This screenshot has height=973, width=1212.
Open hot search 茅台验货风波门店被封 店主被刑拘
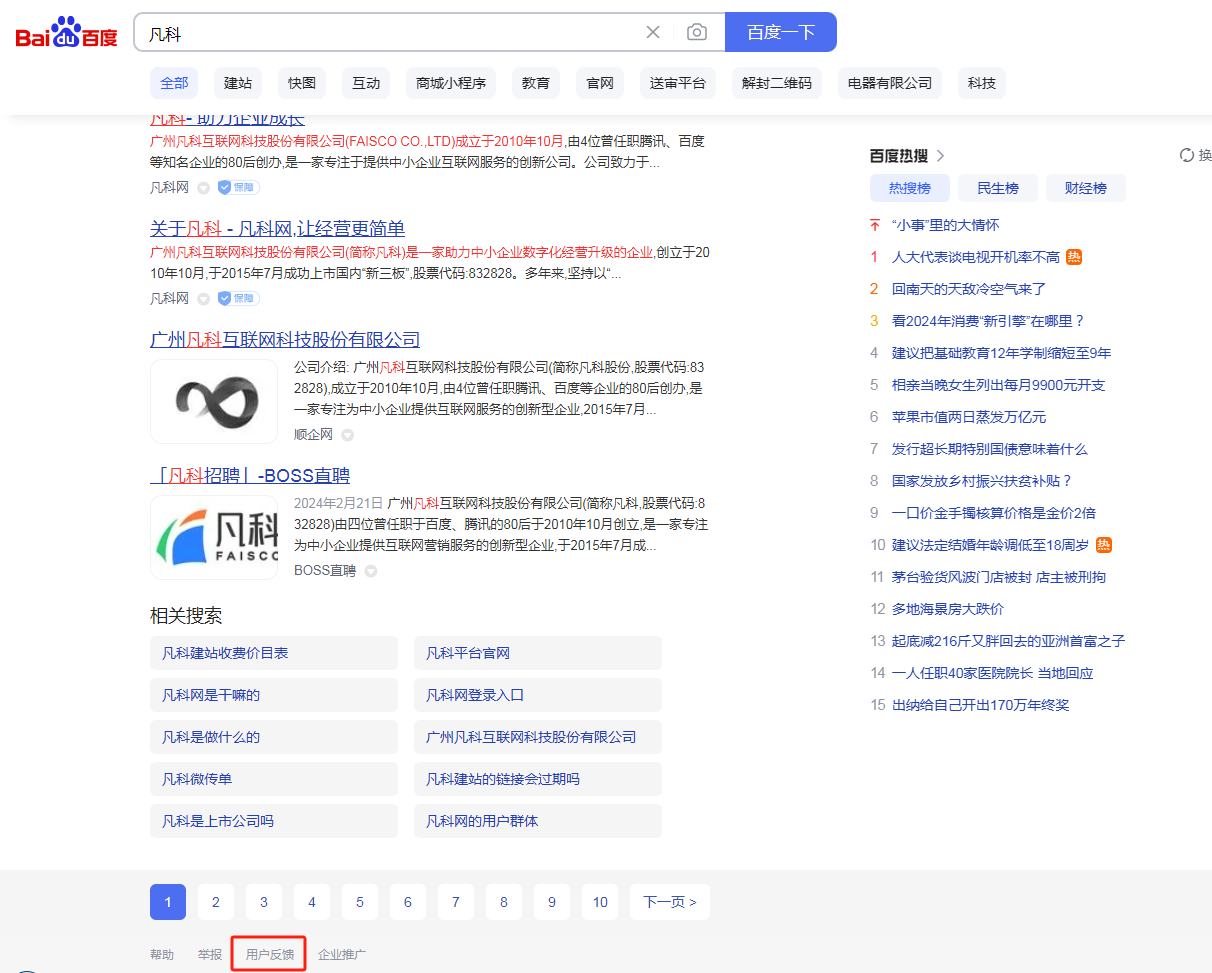pyautogui.click(x=999, y=577)
